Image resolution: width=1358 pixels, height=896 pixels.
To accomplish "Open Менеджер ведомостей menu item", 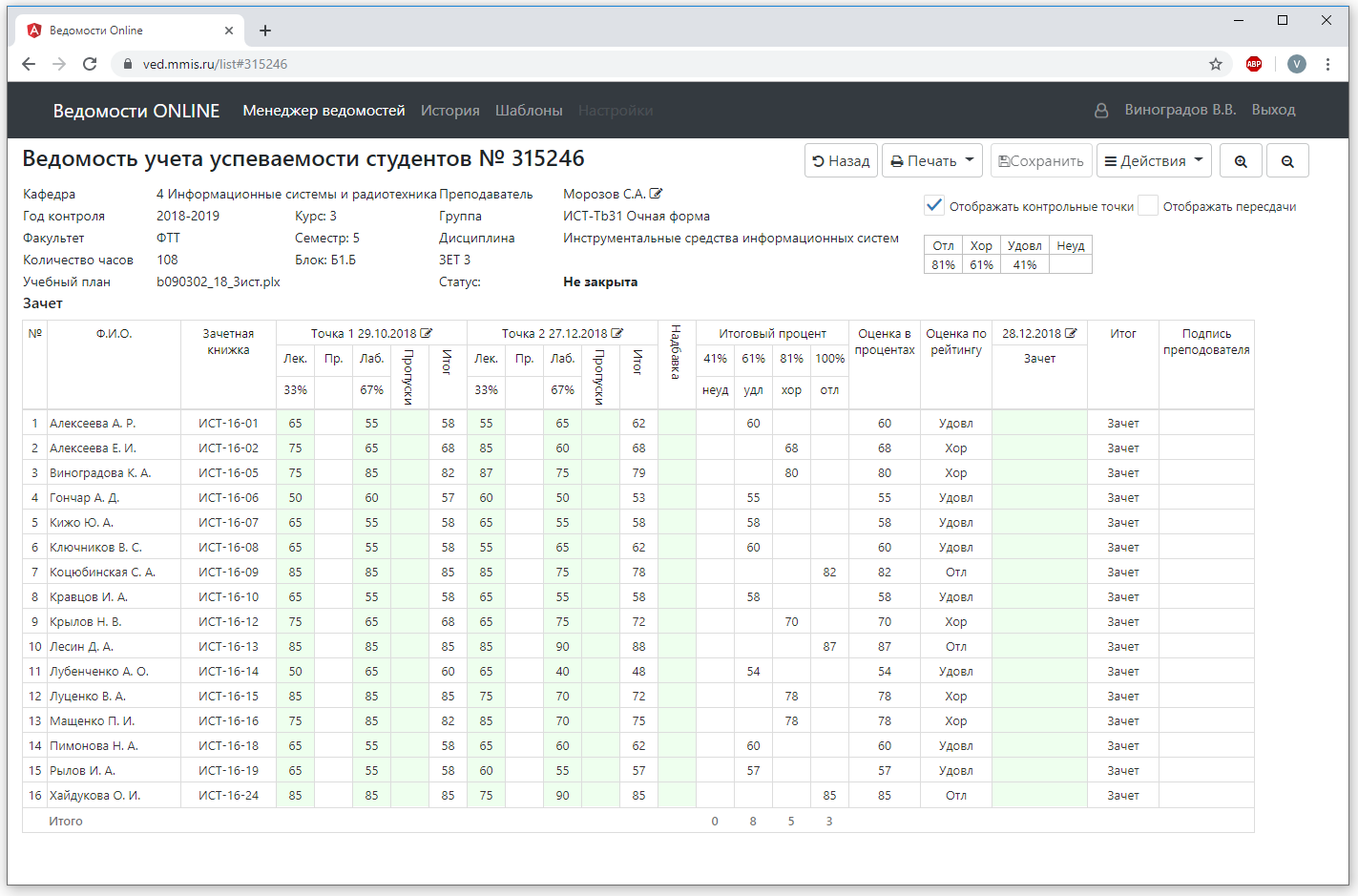I will click(324, 111).
